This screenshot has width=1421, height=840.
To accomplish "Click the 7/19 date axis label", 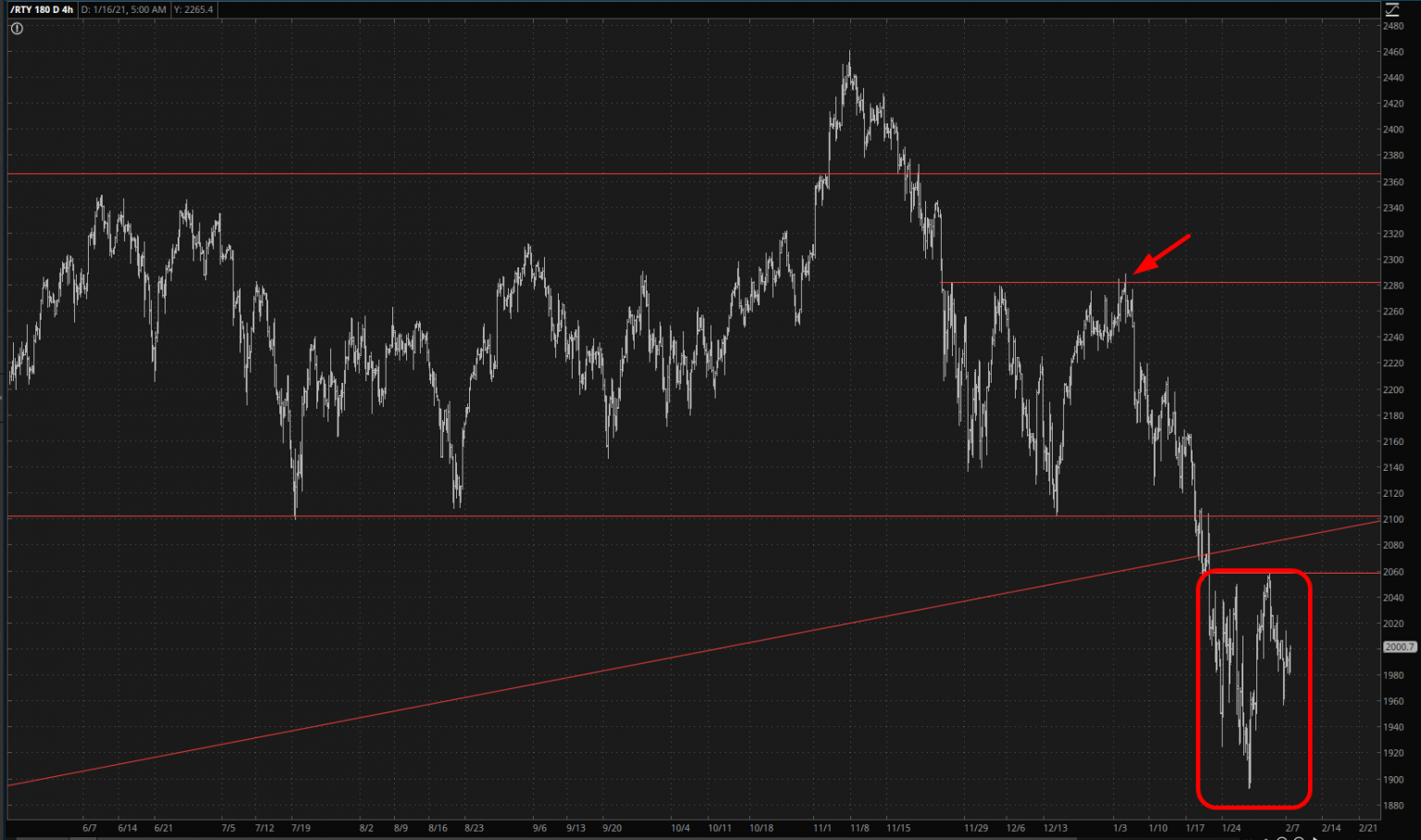I will (x=301, y=828).
